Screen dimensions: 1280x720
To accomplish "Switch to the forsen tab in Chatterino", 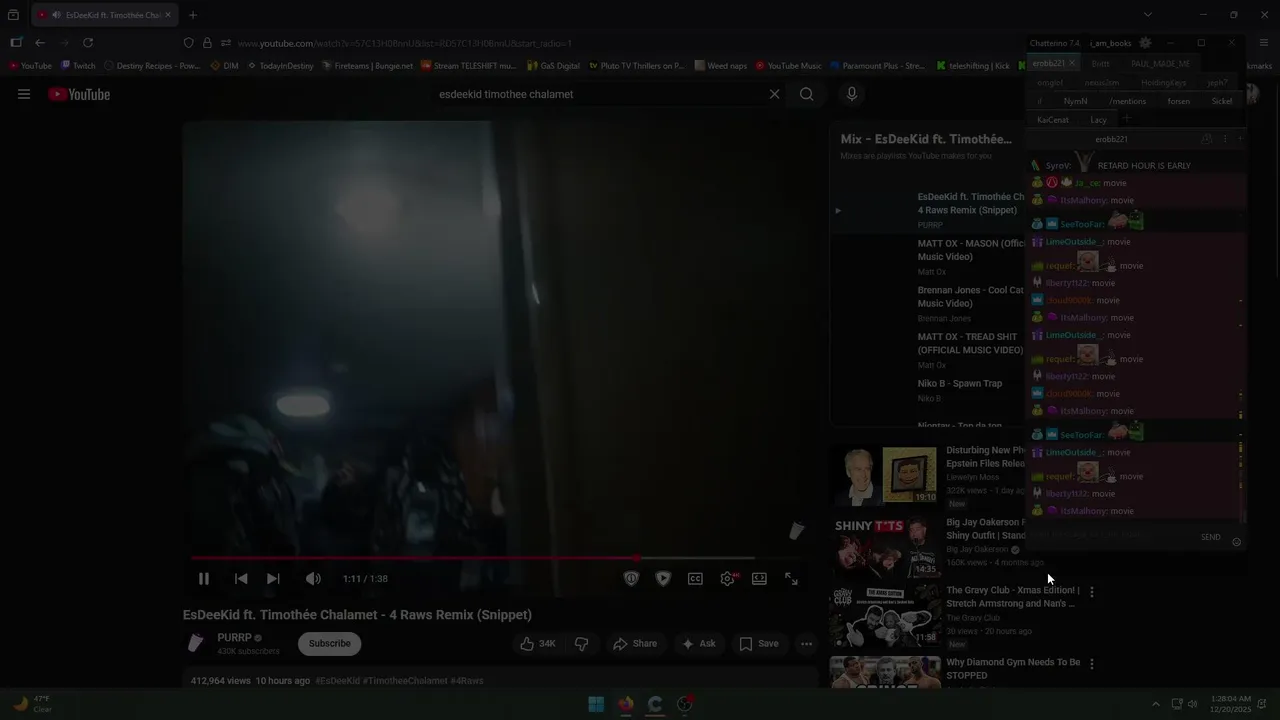I will pyautogui.click(x=1179, y=101).
